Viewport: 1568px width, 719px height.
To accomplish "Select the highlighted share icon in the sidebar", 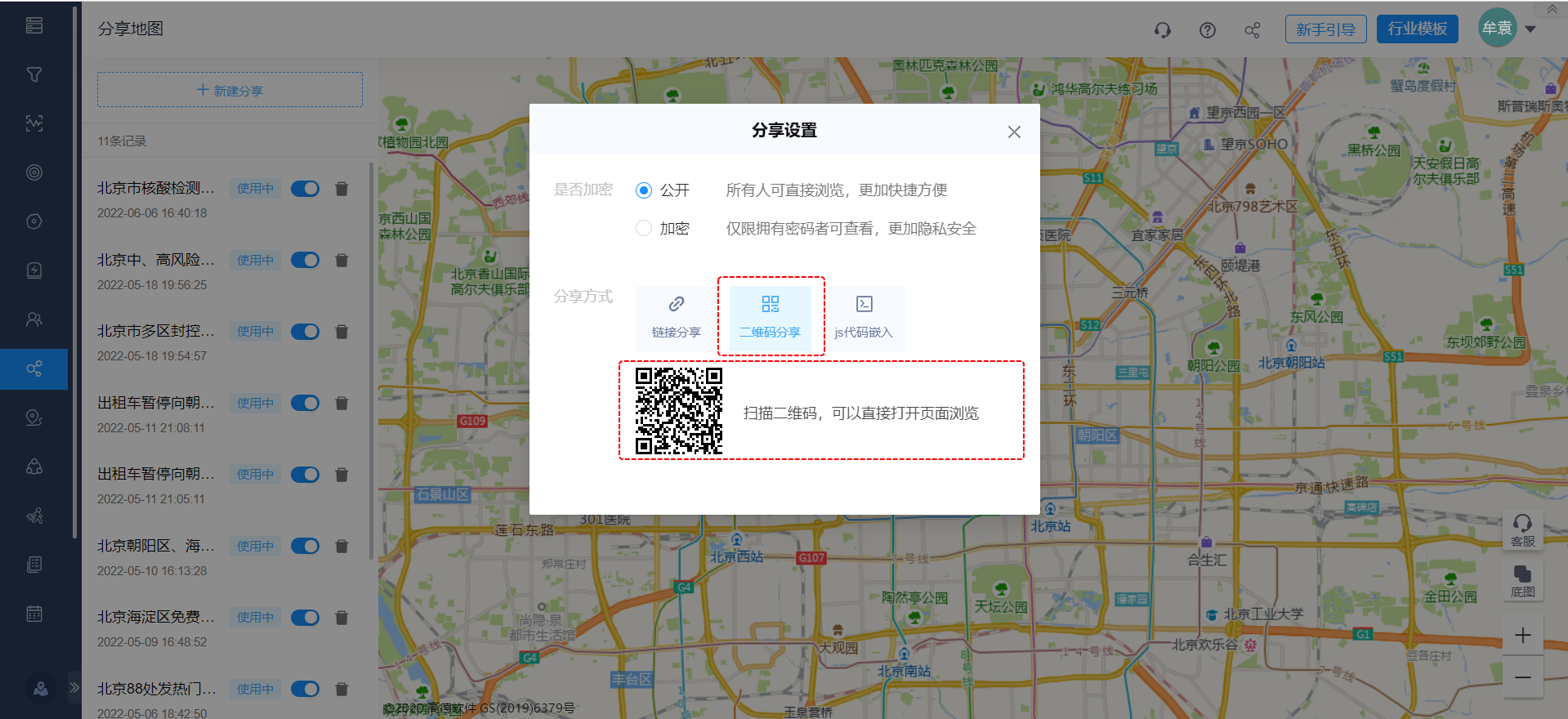I will [34, 368].
